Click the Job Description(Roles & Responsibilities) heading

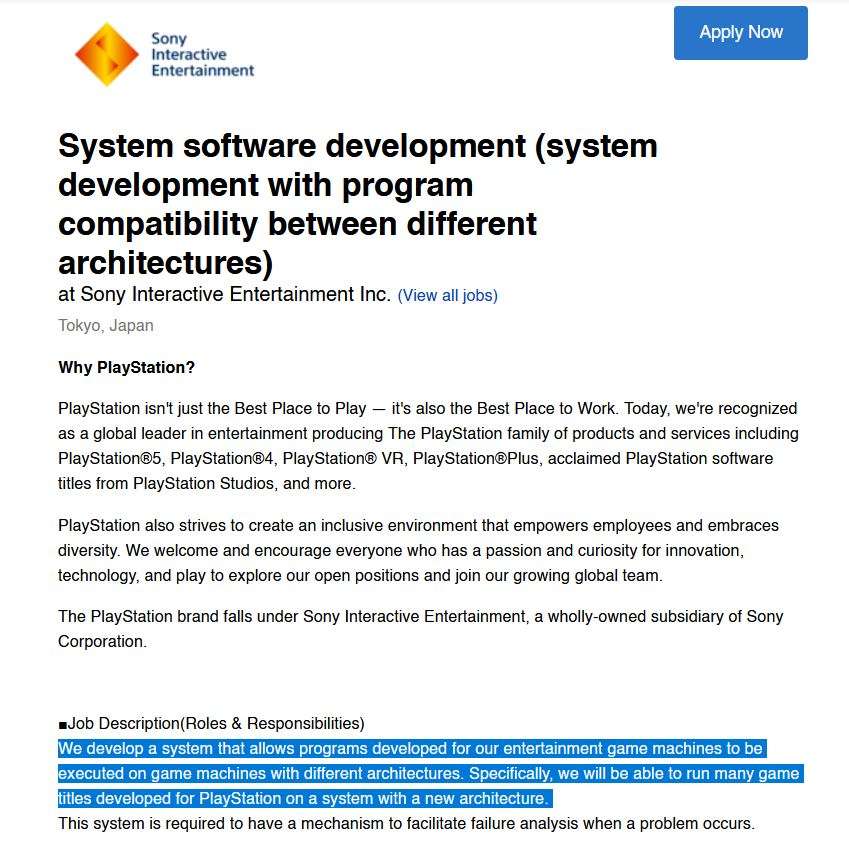(x=211, y=723)
